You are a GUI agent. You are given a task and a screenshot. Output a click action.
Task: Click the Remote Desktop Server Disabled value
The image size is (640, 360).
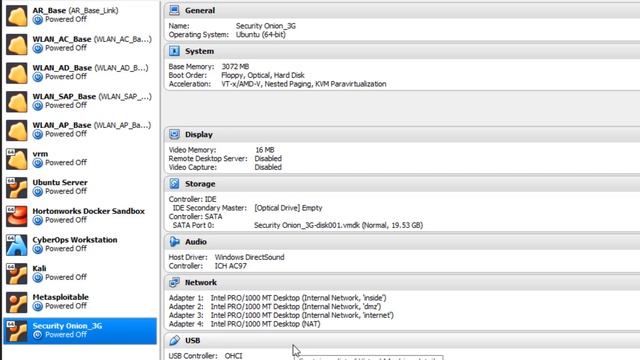268,158
